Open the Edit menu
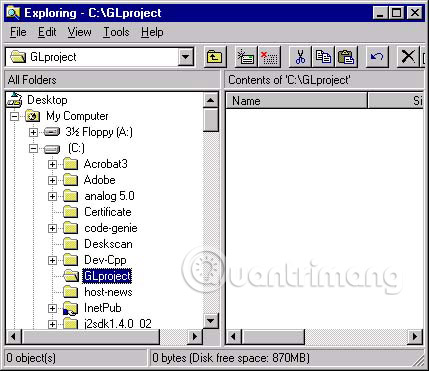Screen dimensions: 429x371 47,32
